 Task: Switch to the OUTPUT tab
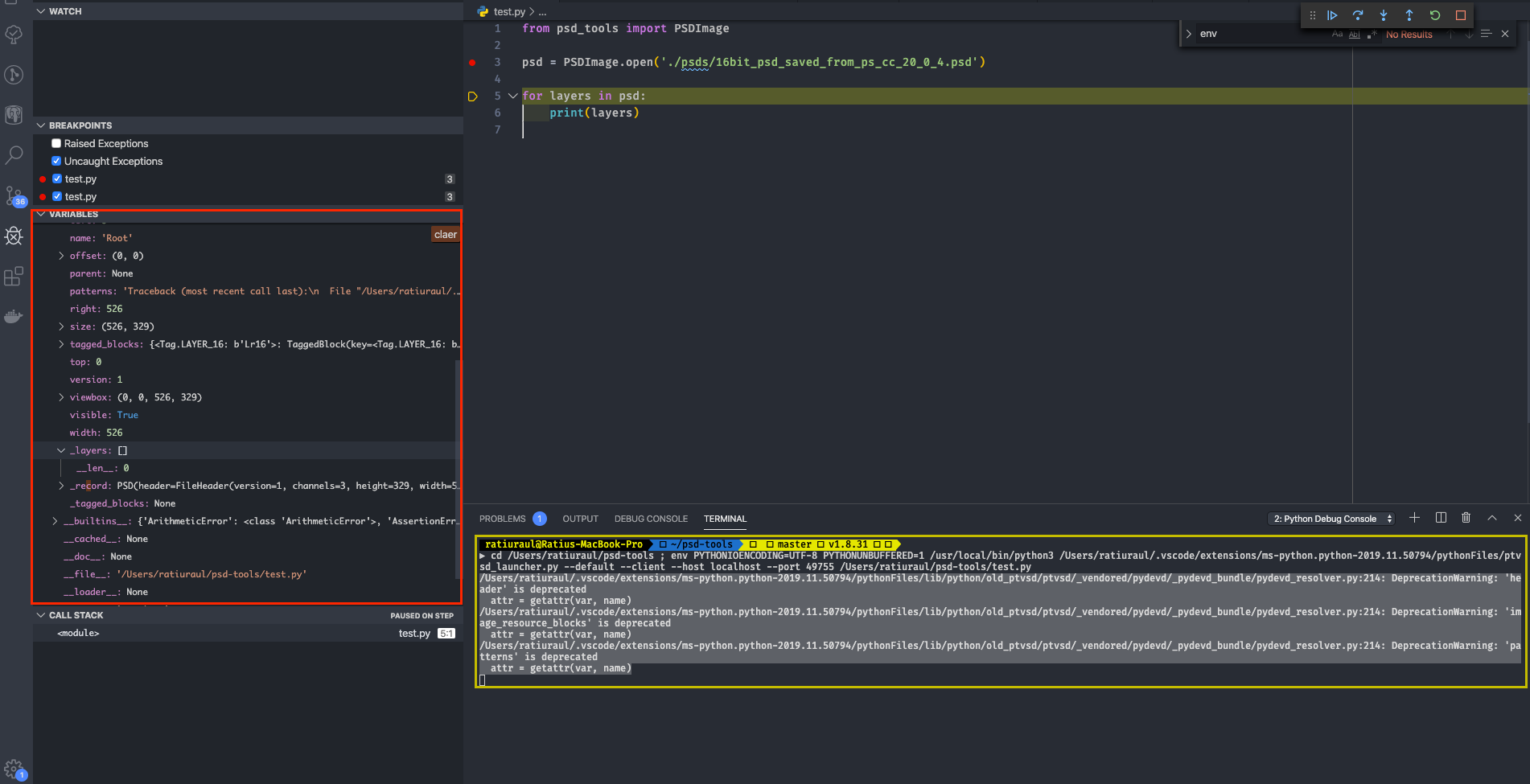coord(580,519)
